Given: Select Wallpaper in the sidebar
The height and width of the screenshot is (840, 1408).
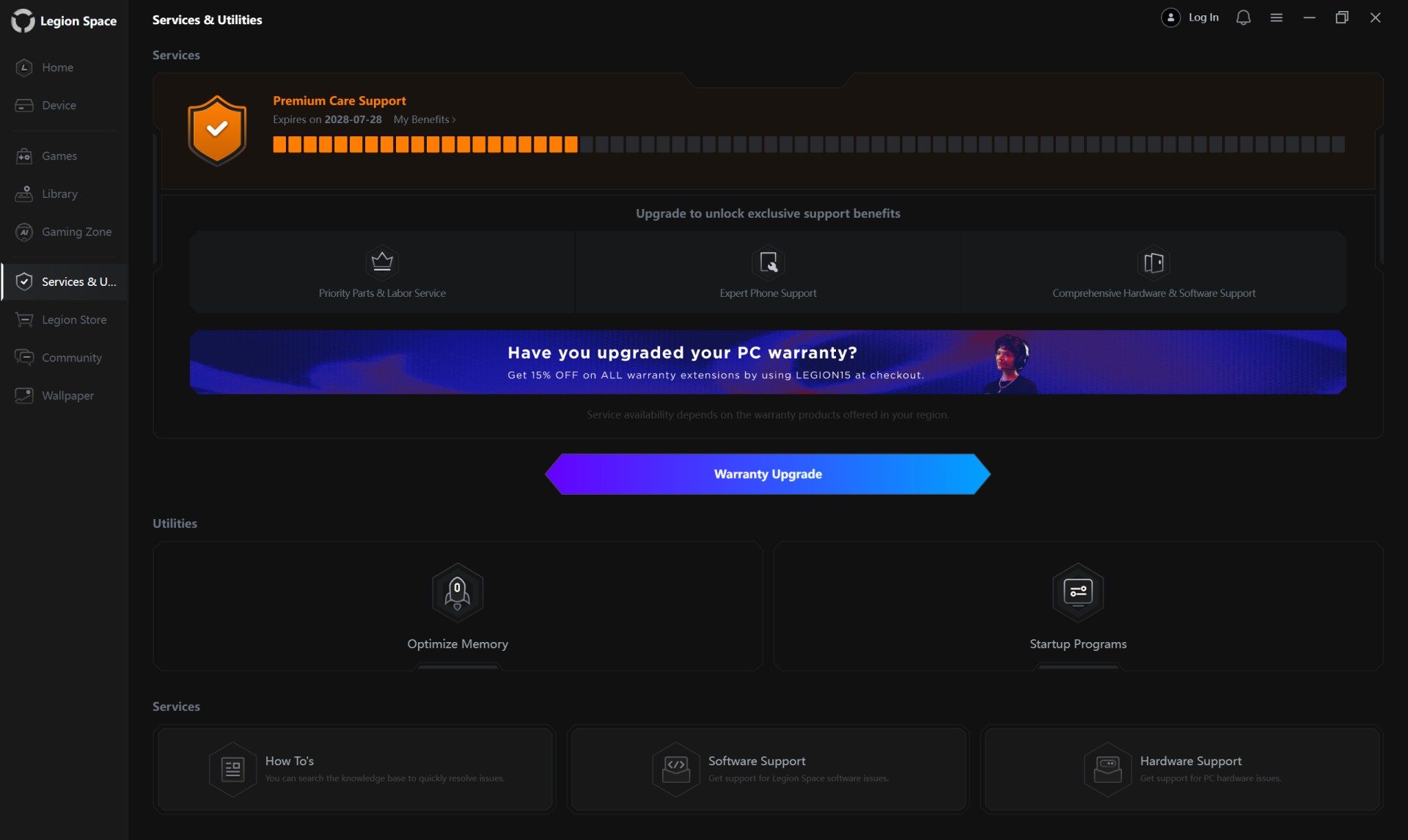Looking at the screenshot, I should pos(67,396).
